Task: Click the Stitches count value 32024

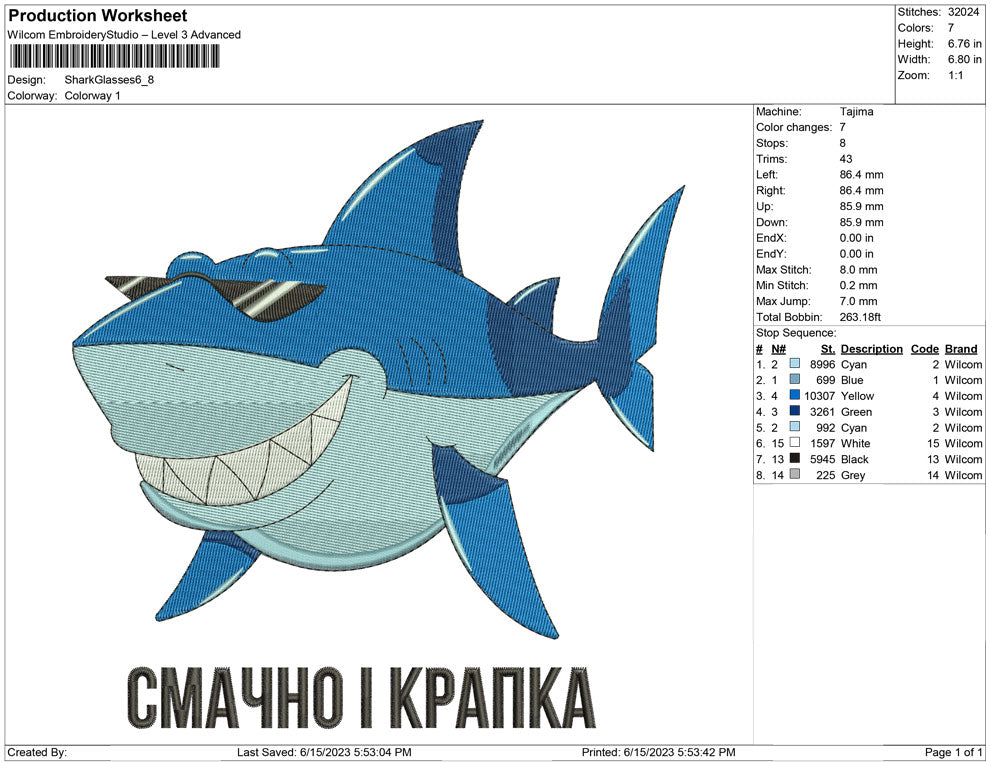Action: point(965,12)
